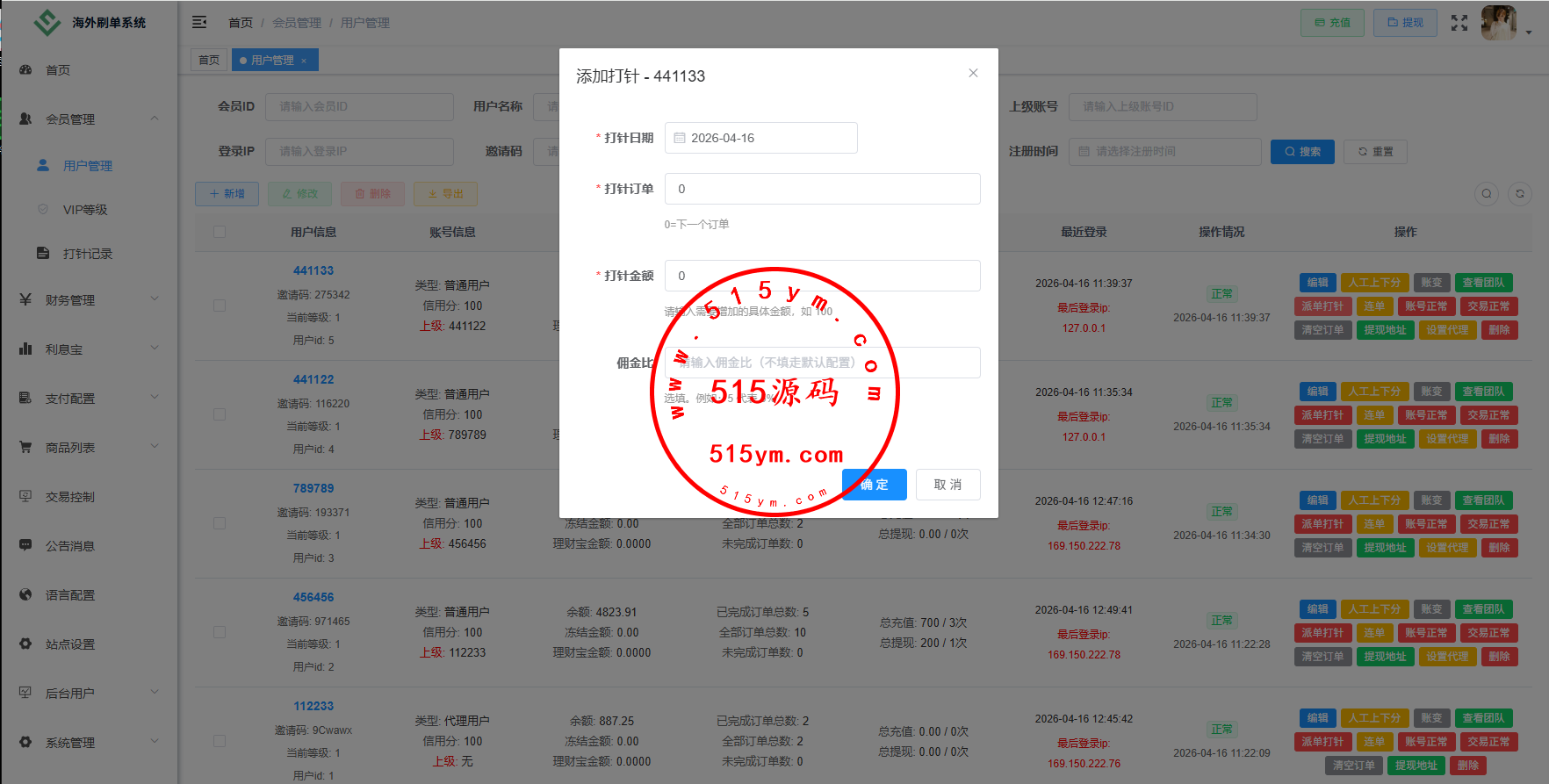Click the 确定 confirm button

click(x=875, y=485)
